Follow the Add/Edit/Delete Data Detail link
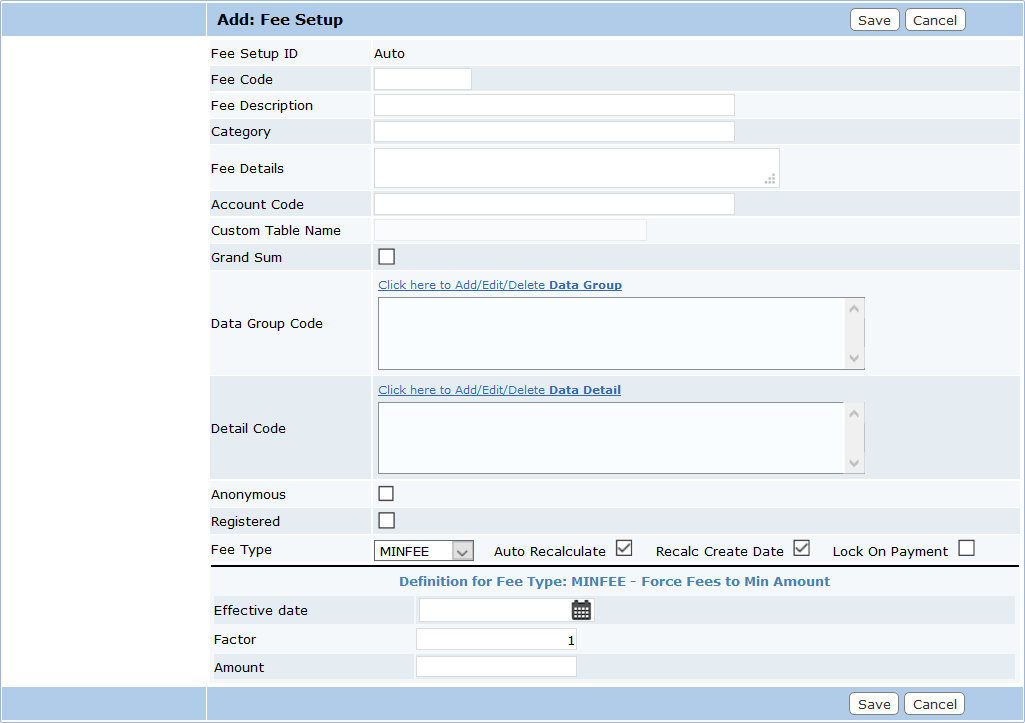 pyautogui.click(x=499, y=390)
